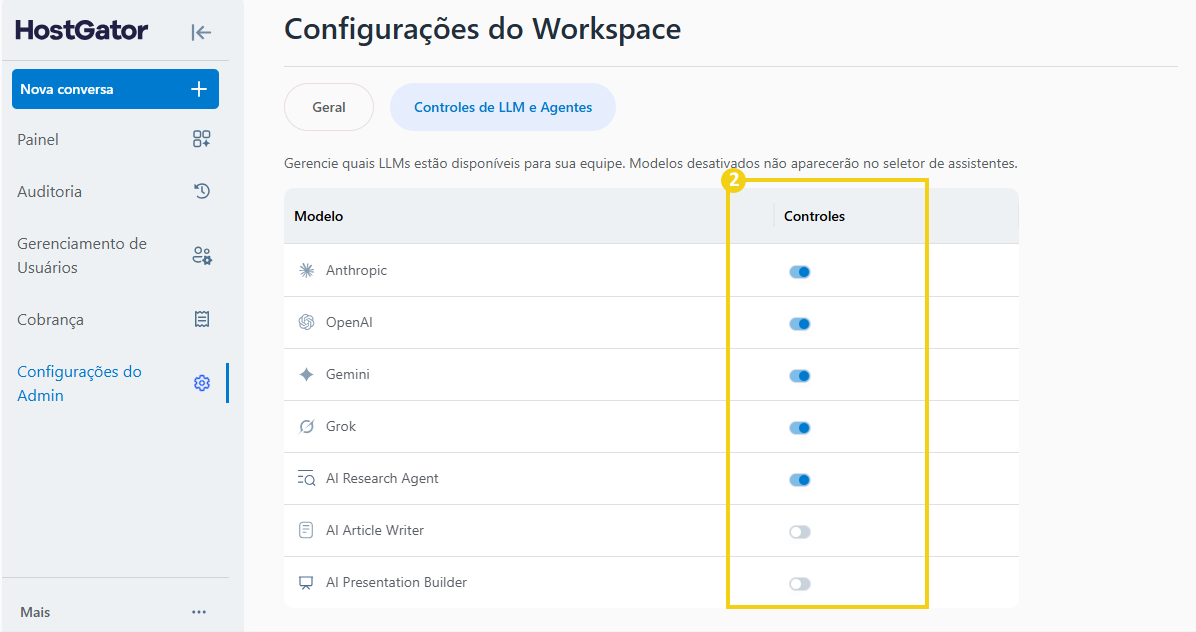Select the Controles de LLM e Agentes tab
Viewport: 1196px width, 632px height.
click(503, 107)
